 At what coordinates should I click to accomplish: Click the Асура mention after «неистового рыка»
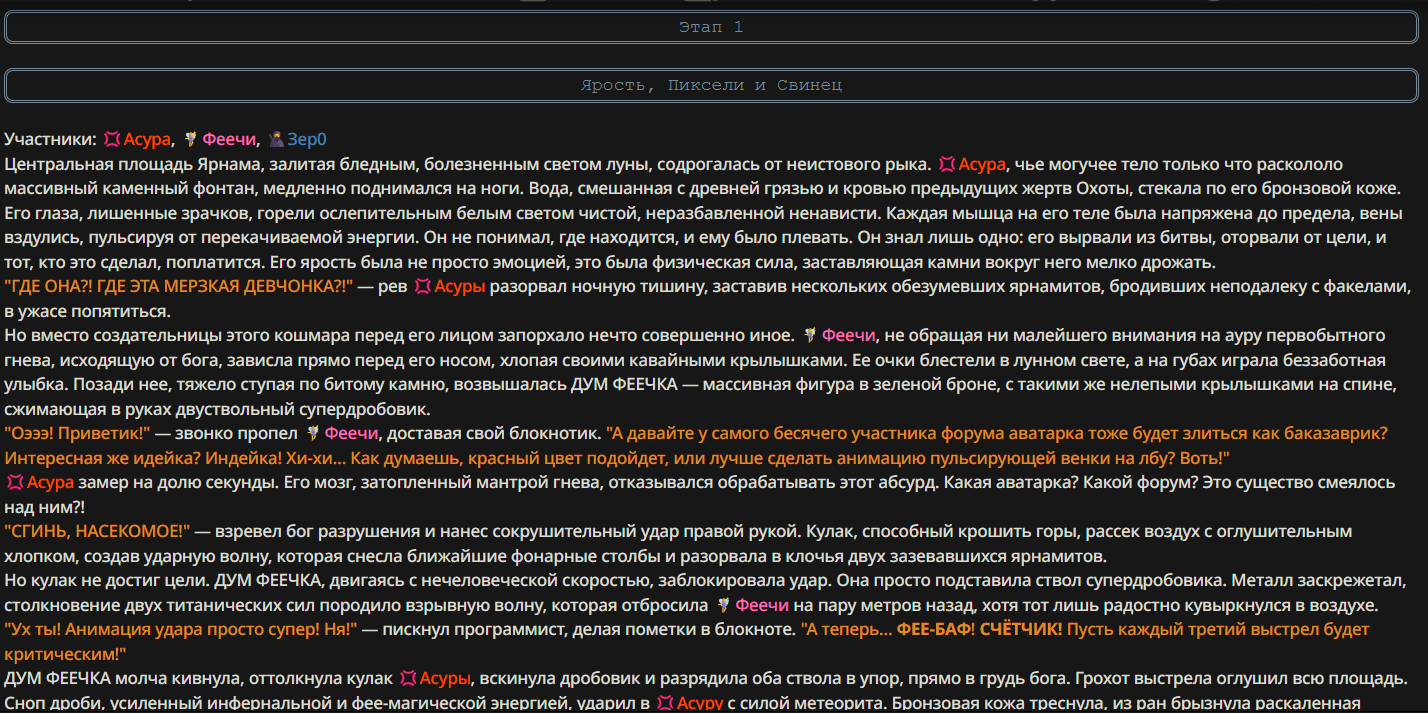coord(982,164)
